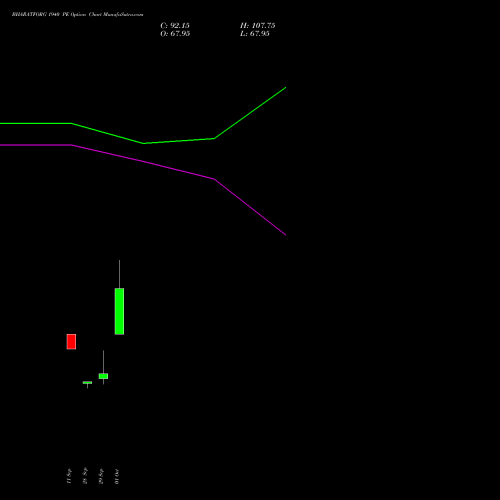Screen dimensions: 500x500
Task: Click the low value 'L: 67.95'
Action: point(255,34)
